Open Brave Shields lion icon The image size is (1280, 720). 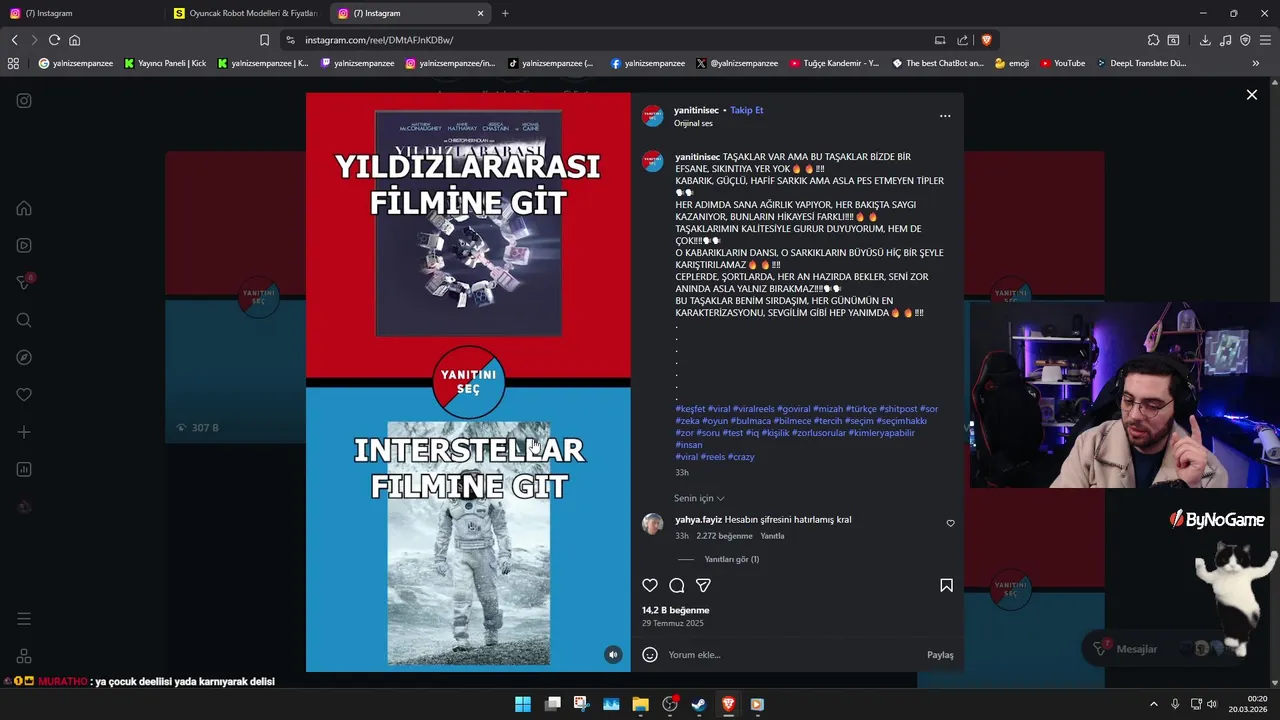986,40
